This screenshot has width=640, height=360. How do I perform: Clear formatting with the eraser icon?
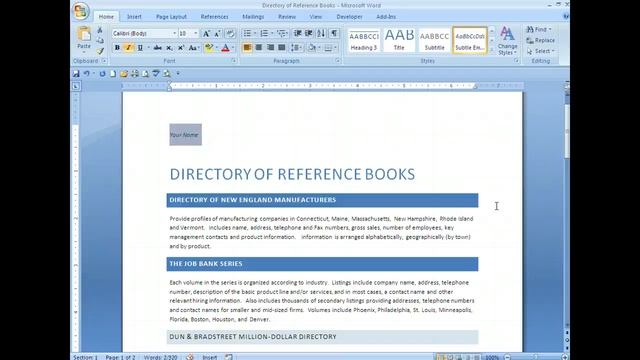click(230, 33)
